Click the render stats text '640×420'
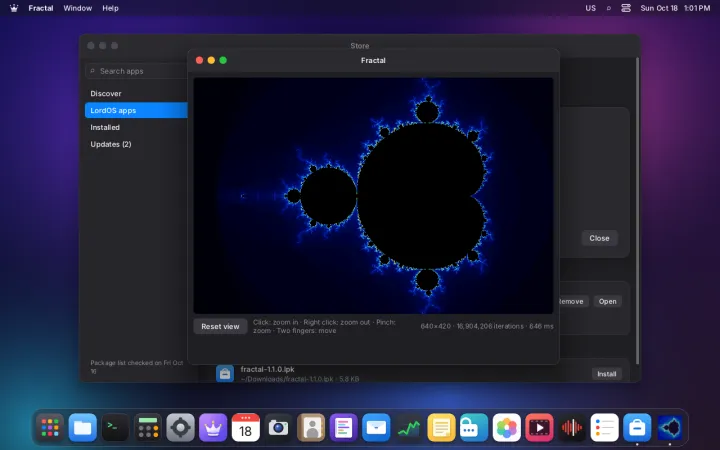720x450 pixels. click(x=435, y=326)
